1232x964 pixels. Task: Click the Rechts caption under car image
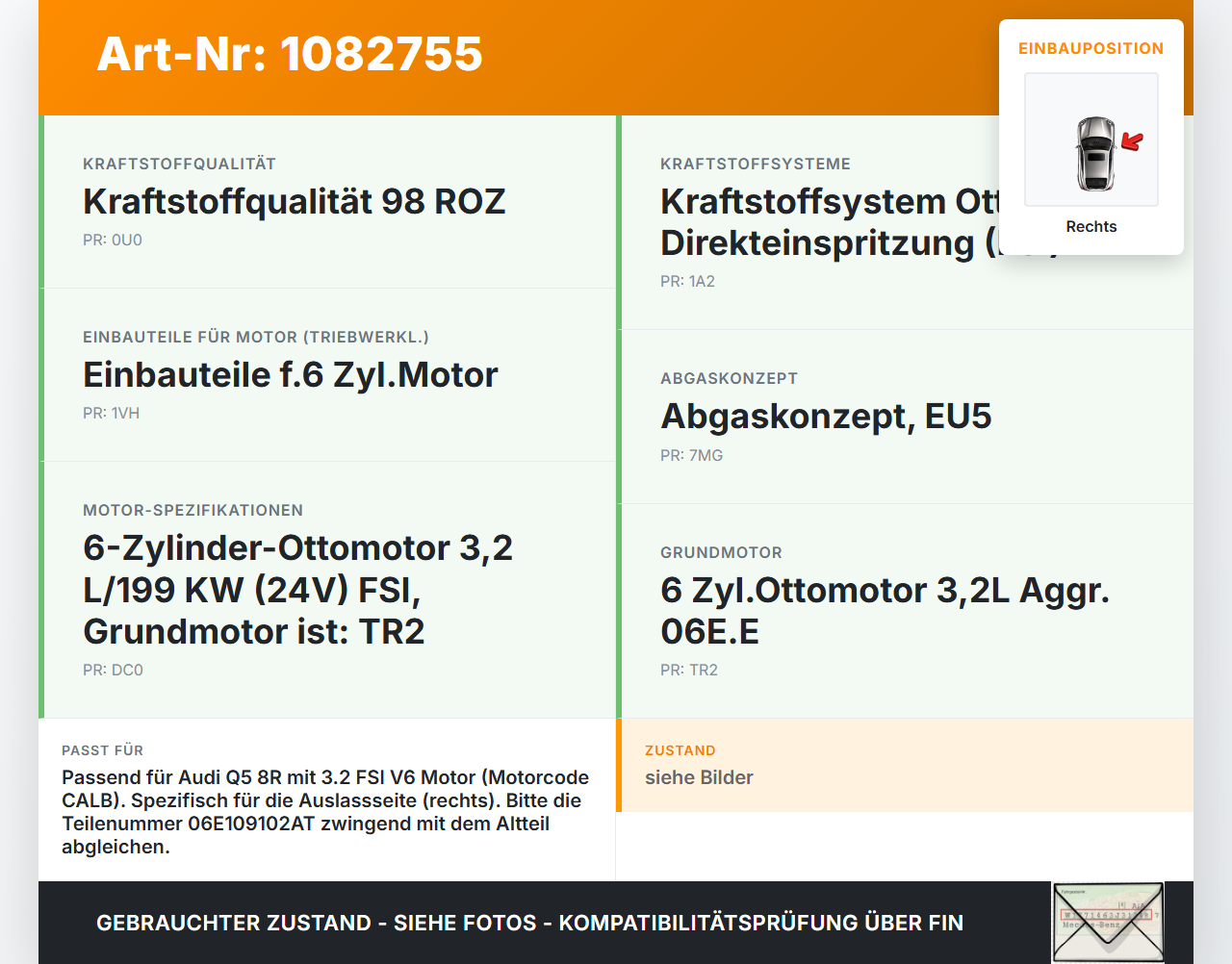(1091, 227)
